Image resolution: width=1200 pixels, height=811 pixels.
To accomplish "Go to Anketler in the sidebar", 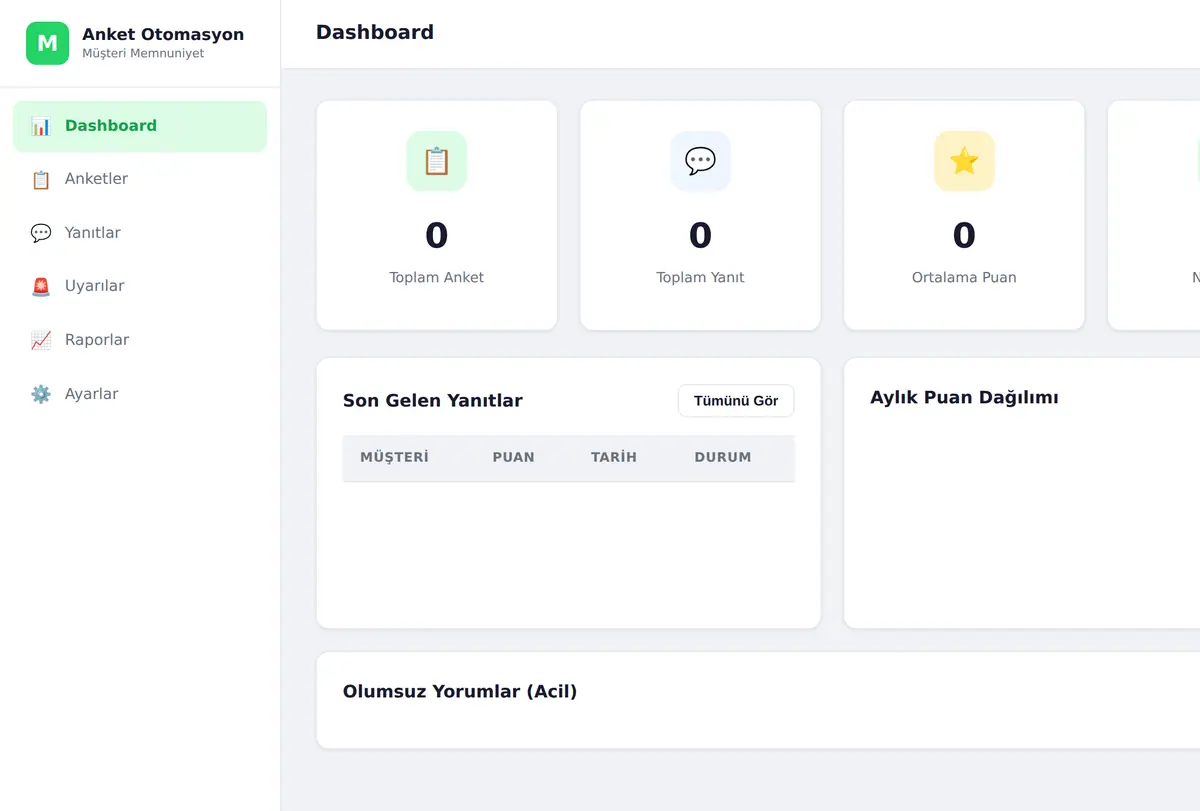I will click(140, 179).
